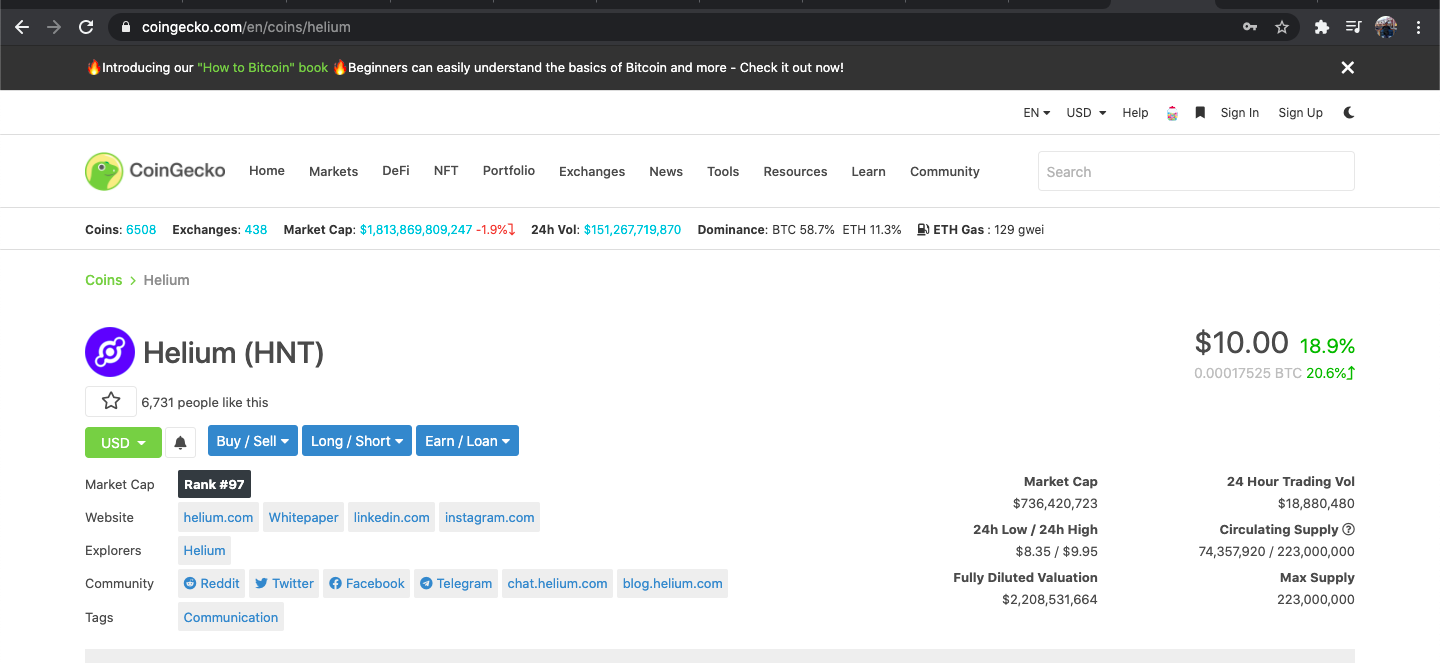Open the Exchanges menu
The height and width of the screenshot is (663, 1440).
(592, 171)
